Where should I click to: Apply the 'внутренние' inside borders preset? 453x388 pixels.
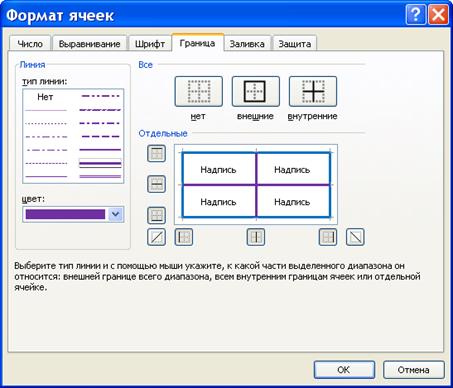coord(313,91)
